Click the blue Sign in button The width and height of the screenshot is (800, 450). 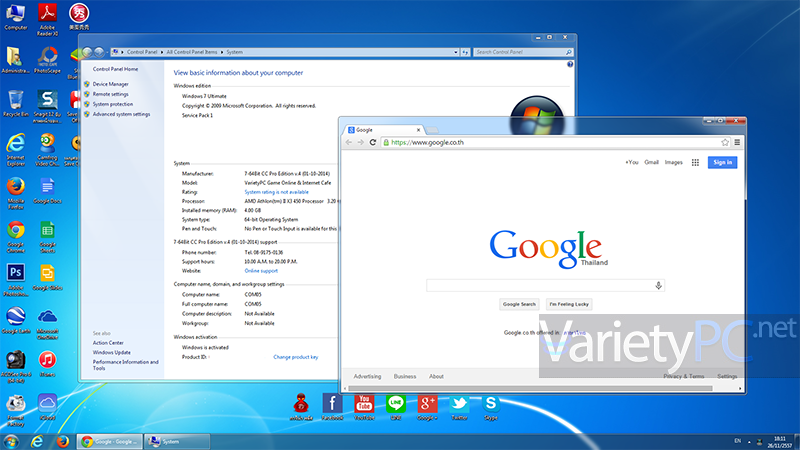click(722, 162)
